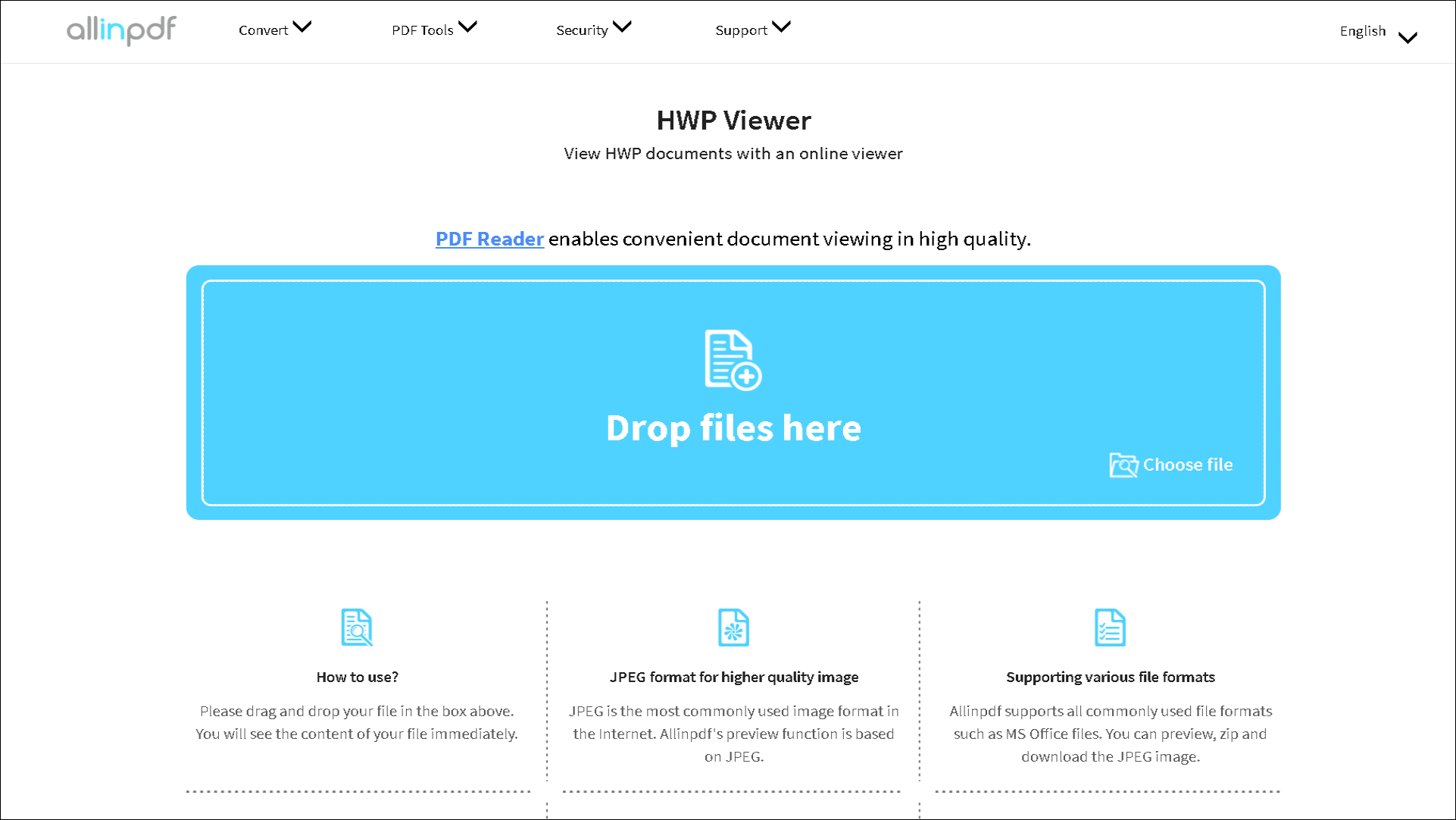The width and height of the screenshot is (1456, 820).
Task: Open the English language chevron
Action: 1408,37
